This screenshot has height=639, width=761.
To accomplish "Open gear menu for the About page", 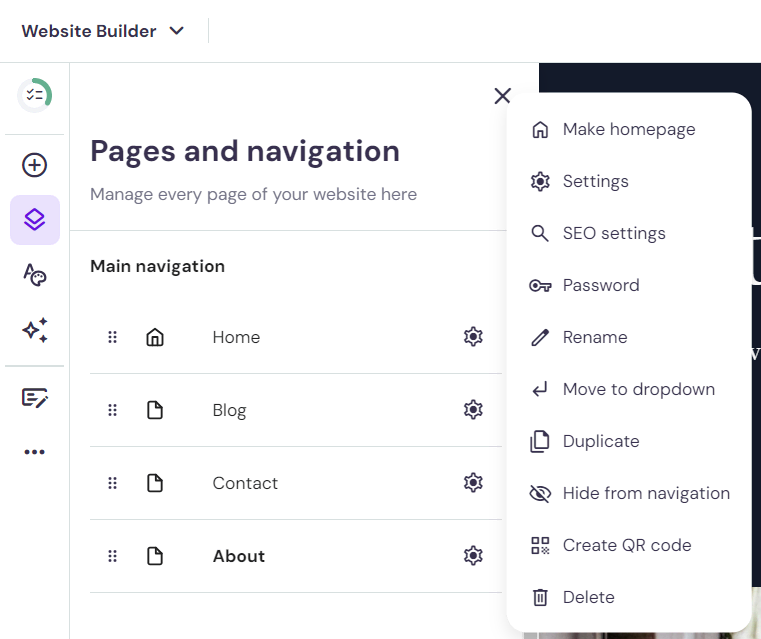I will coord(473,556).
